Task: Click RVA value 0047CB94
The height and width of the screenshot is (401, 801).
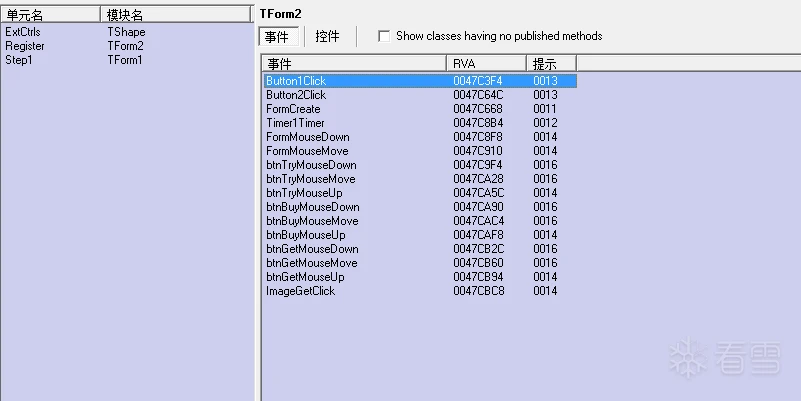Action: click(x=478, y=277)
